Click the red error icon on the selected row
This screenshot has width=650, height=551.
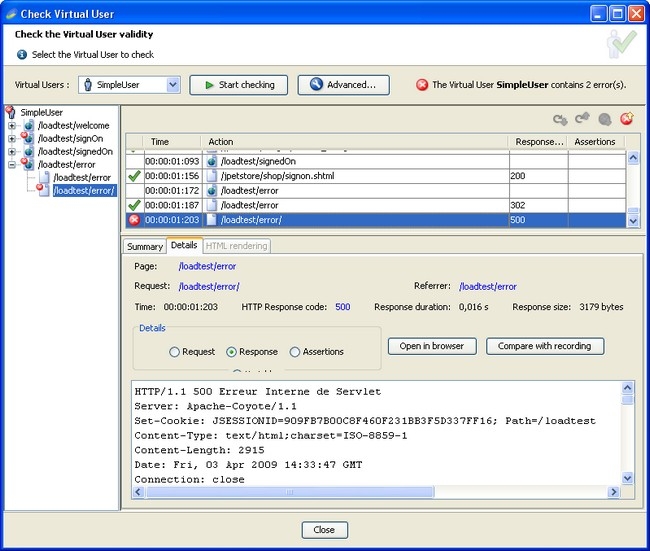[x=134, y=220]
